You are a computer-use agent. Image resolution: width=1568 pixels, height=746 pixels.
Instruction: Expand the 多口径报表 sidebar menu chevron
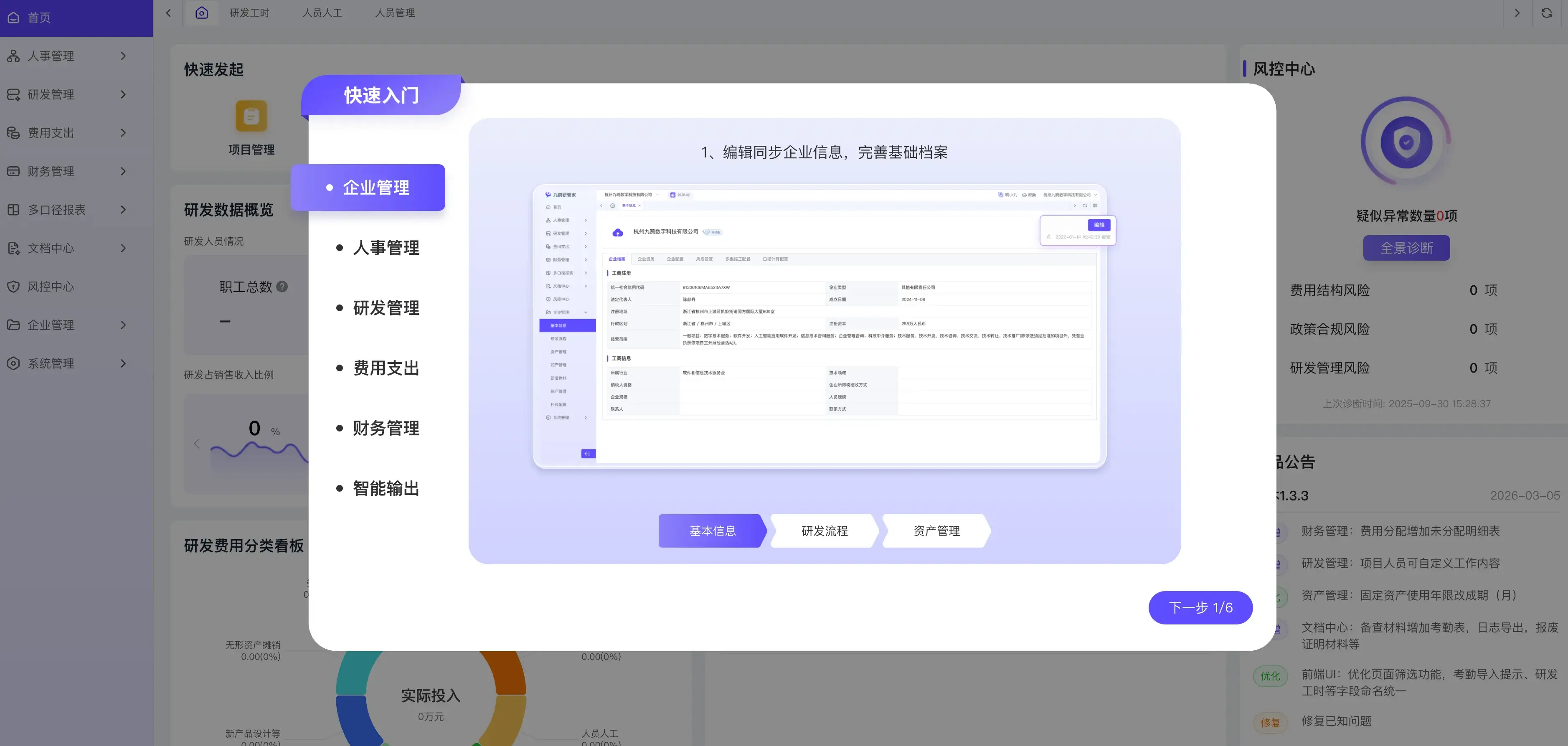click(124, 209)
